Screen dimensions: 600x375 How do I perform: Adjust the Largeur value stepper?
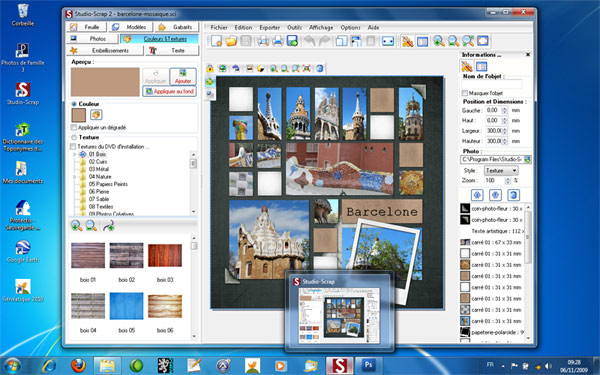[504, 131]
